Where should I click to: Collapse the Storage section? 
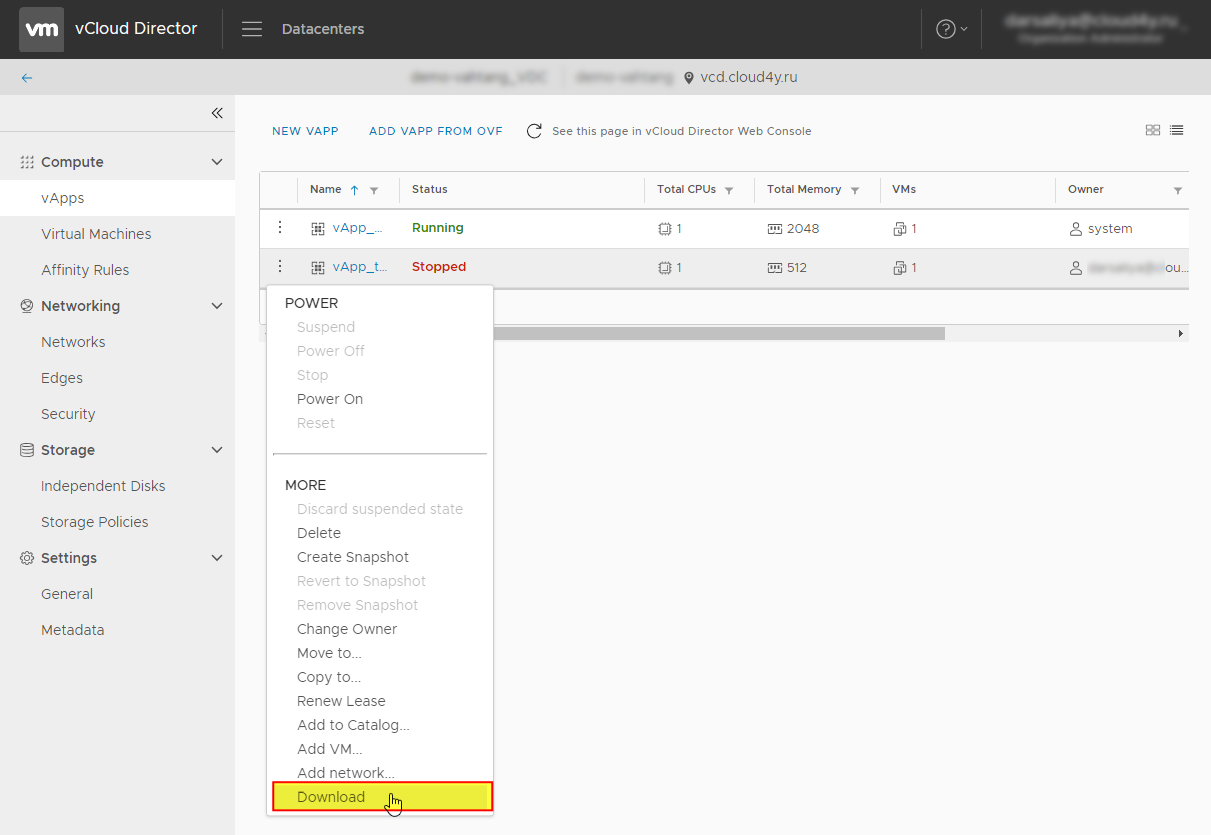pyautogui.click(x=217, y=450)
